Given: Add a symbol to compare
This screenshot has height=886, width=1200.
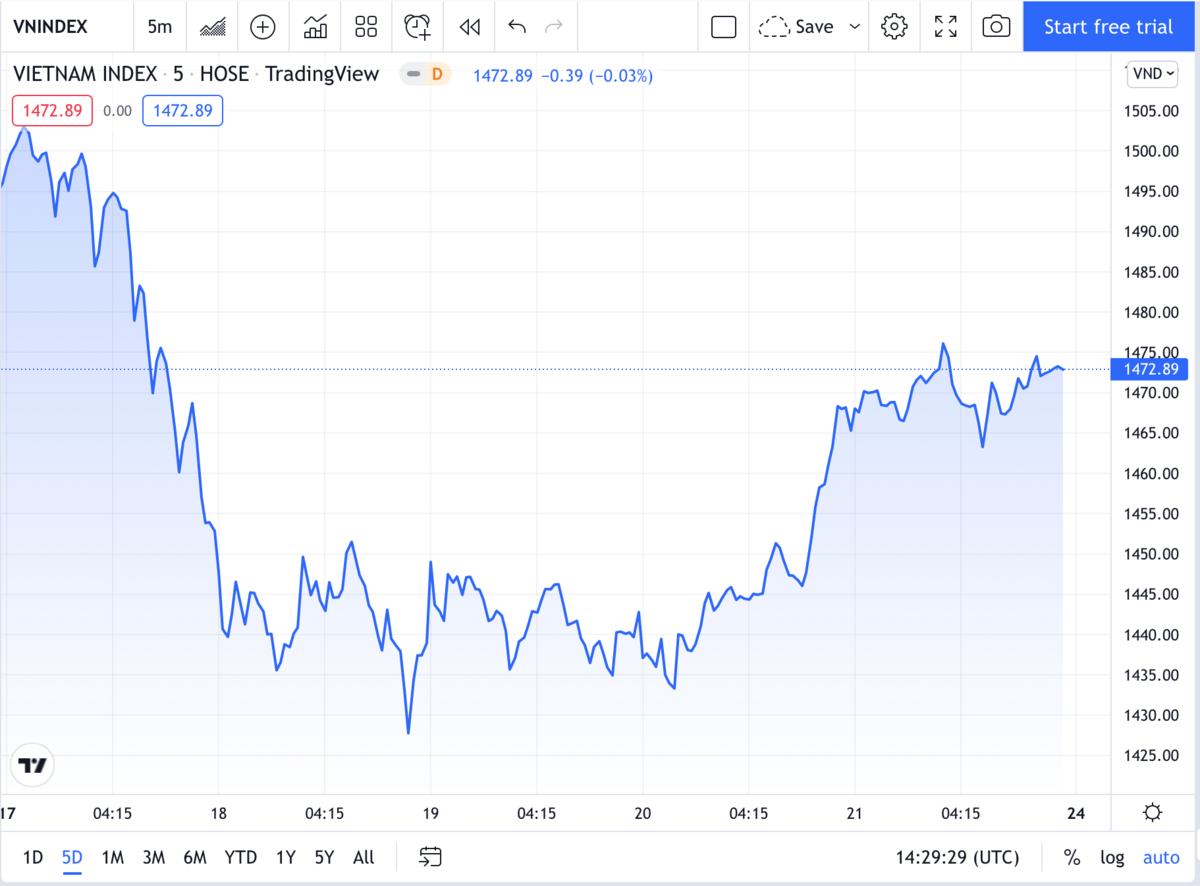Looking at the screenshot, I should point(263,27).
